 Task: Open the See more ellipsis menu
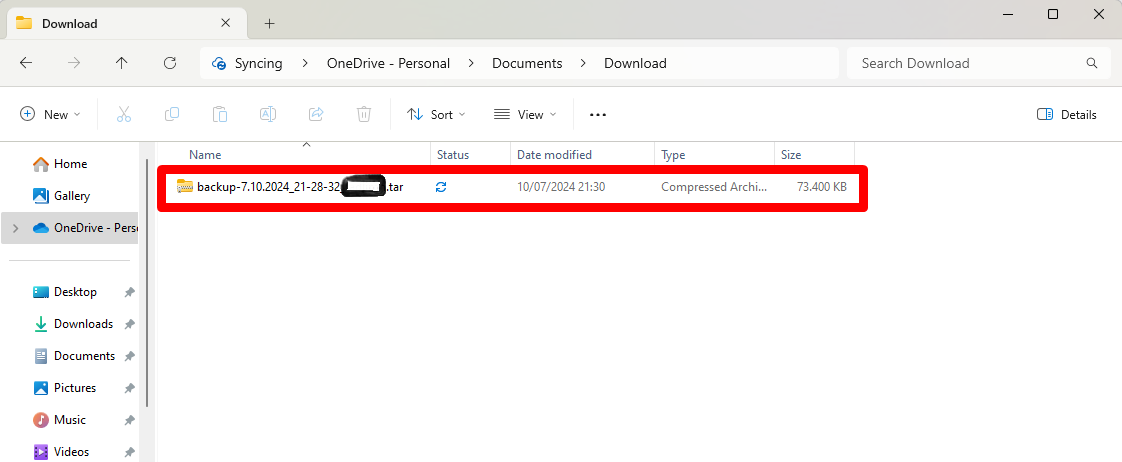pyautogui.click(x=598, y=115)
